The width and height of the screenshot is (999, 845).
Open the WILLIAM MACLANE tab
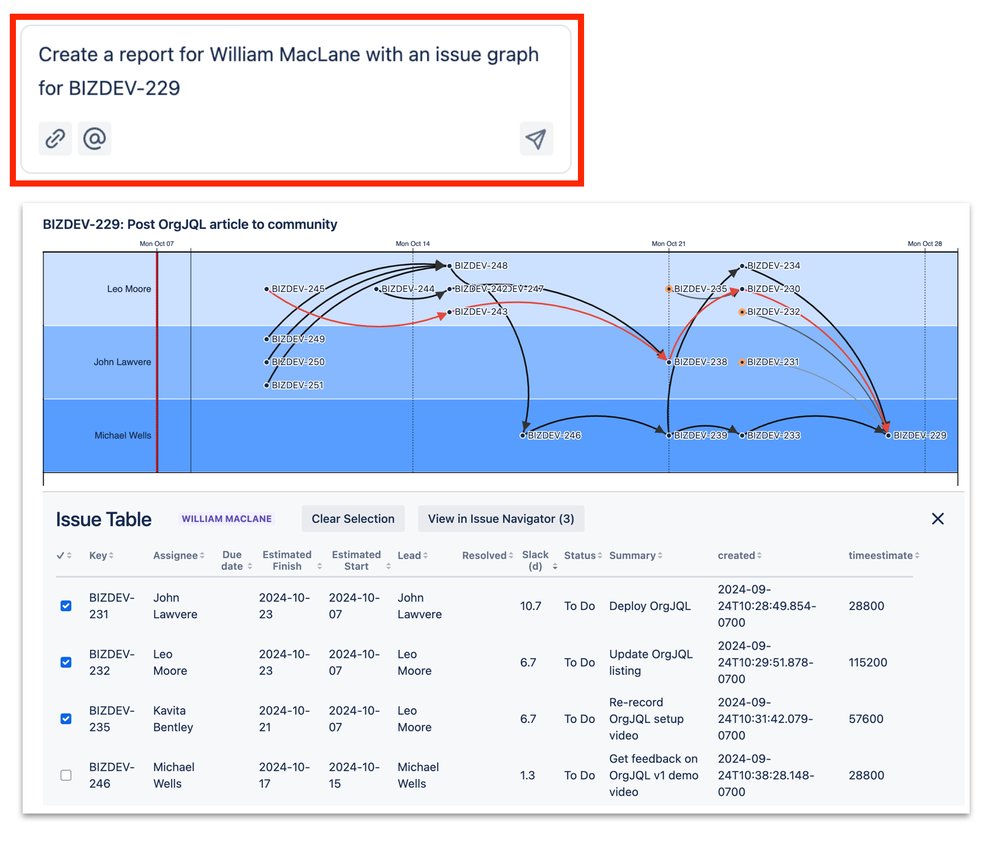tap(227, 519)
